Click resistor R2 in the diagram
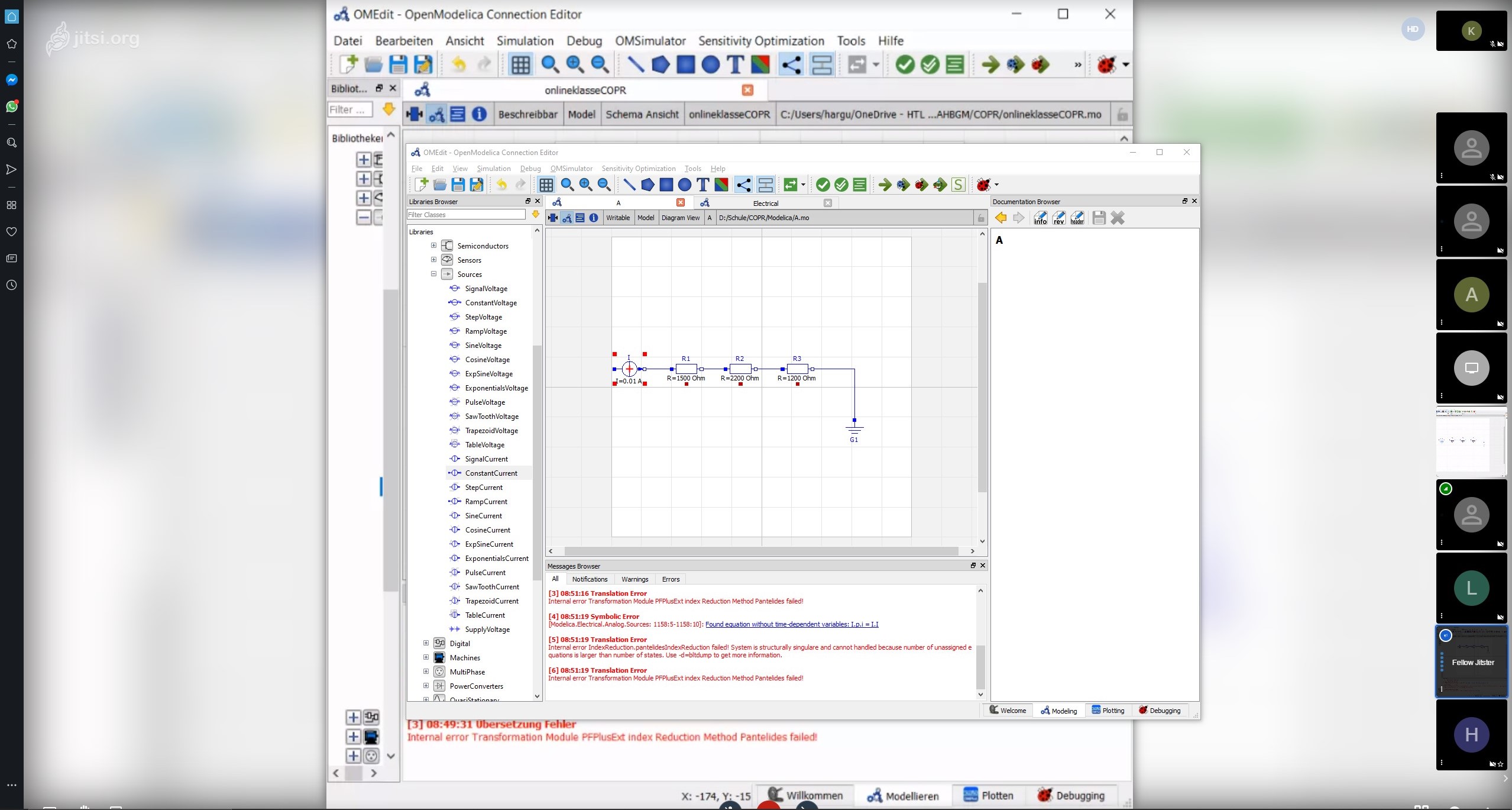 [x=740, y=369]
